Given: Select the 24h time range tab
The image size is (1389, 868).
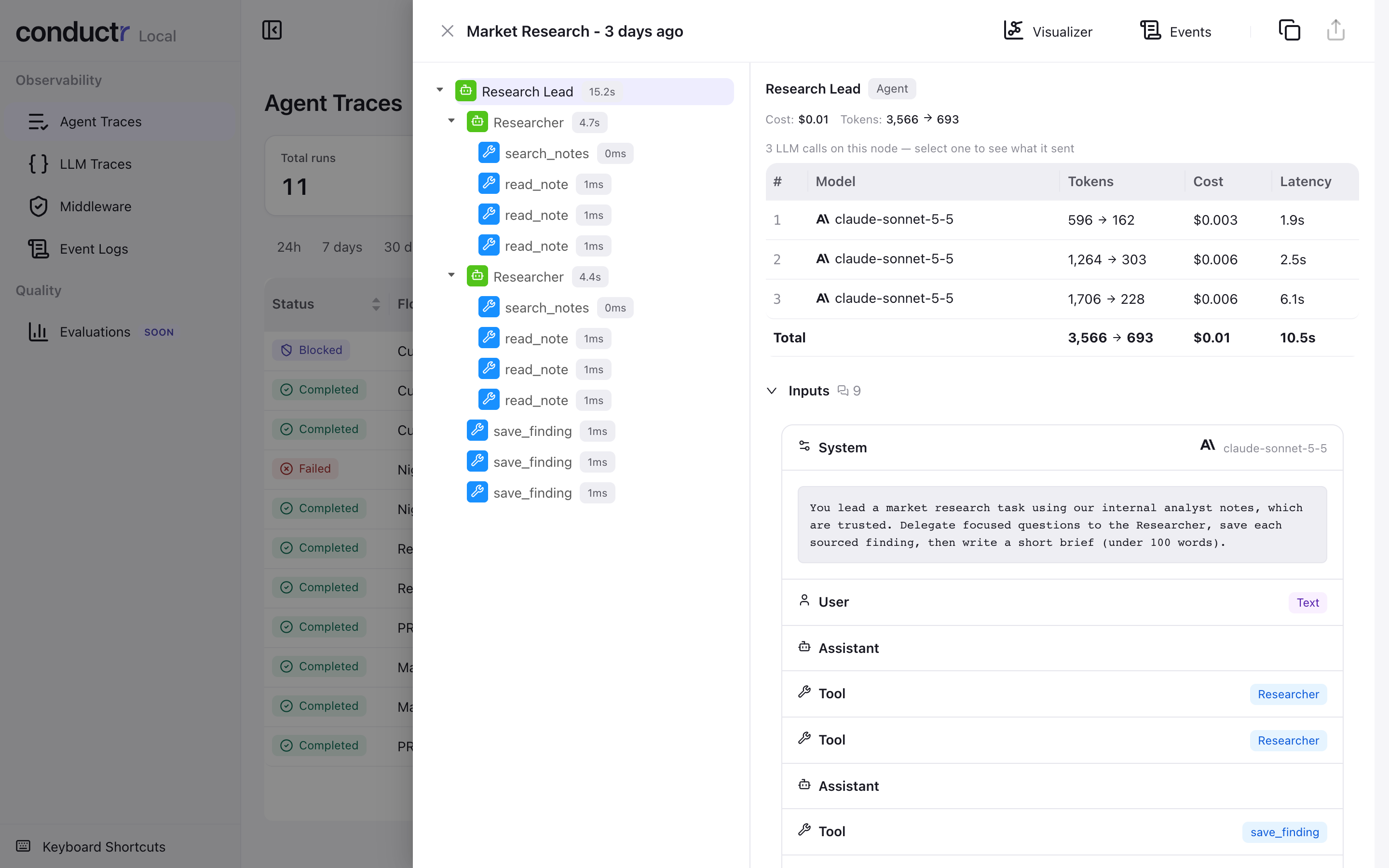Looking at the screenshot, I should pos(289,247).
